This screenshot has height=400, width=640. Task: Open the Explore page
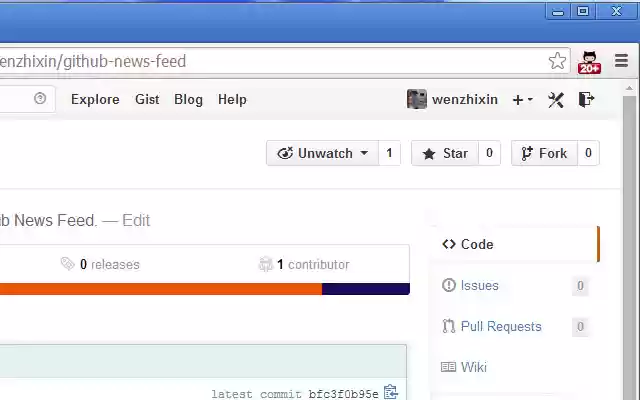tap(95, 100)
